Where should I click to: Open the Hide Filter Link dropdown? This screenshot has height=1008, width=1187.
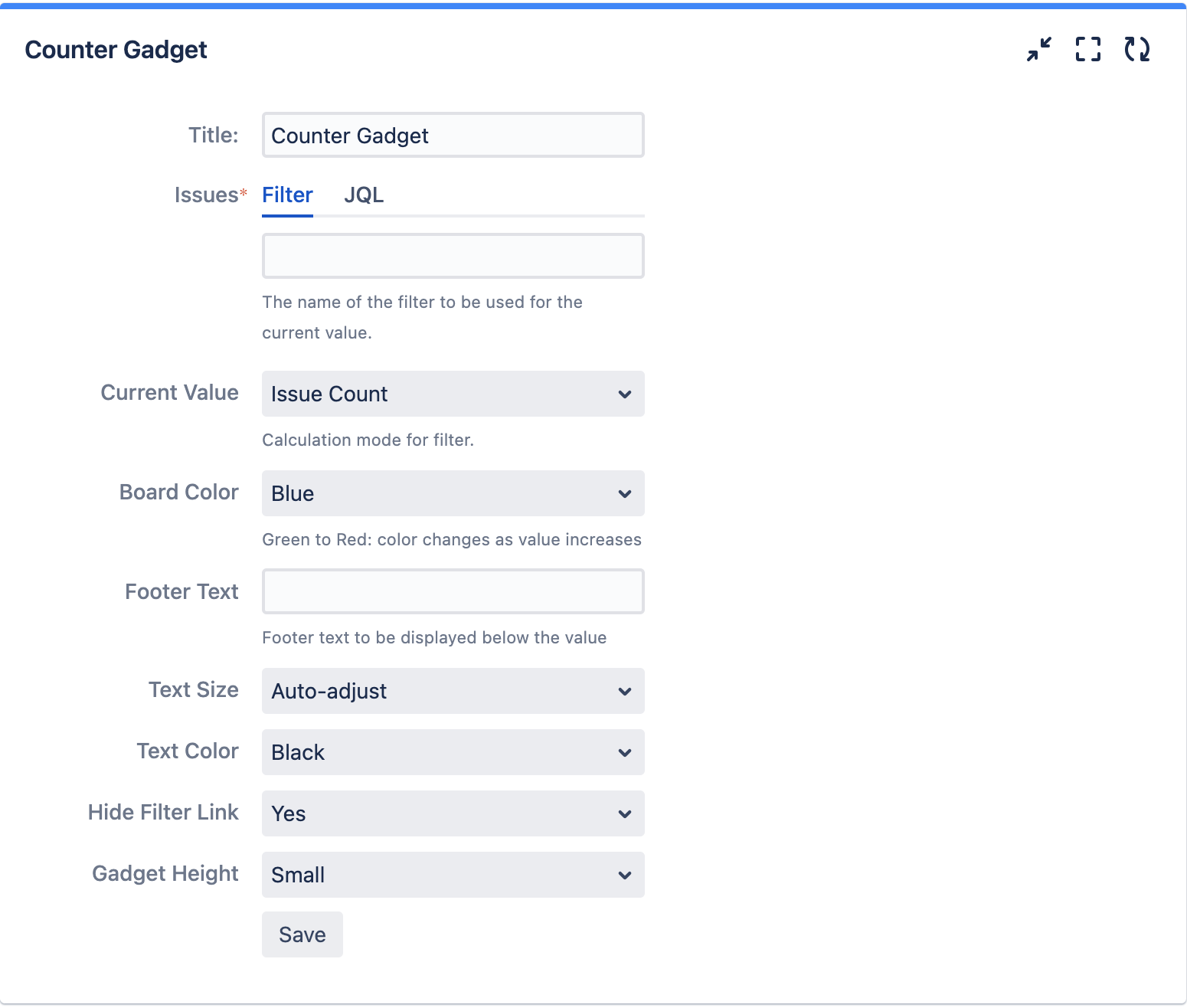(x=453, y=813)
